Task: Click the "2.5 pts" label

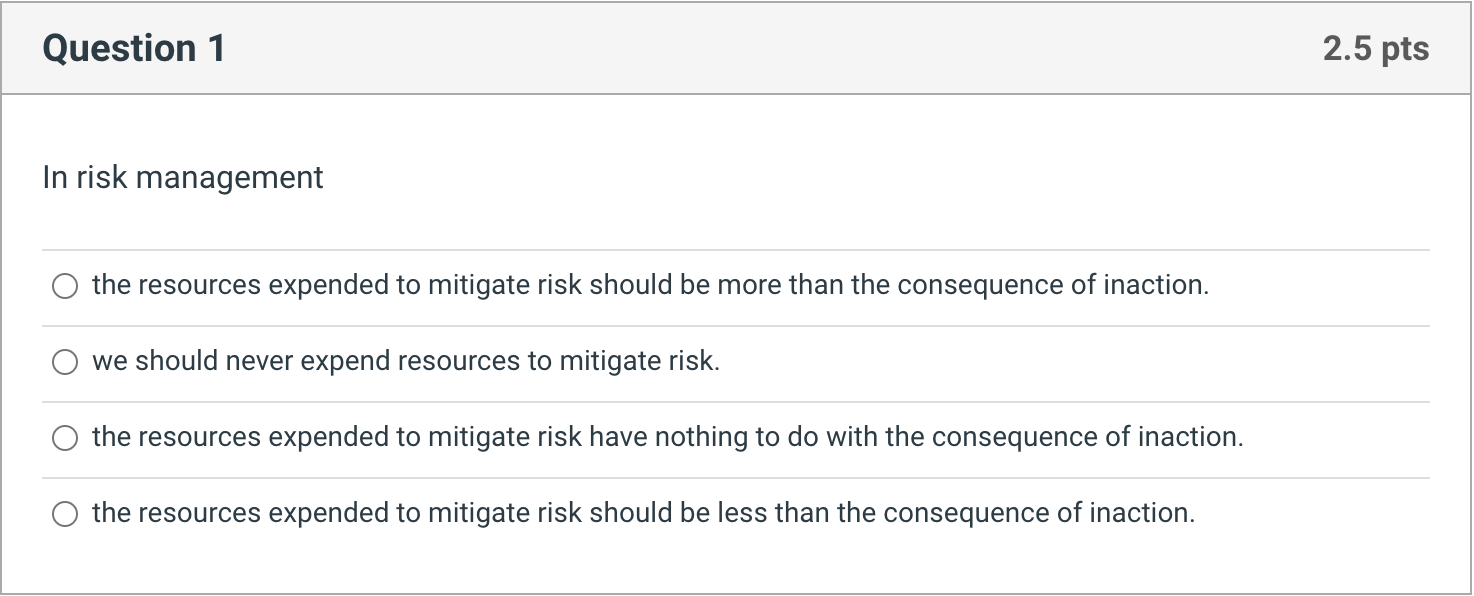Action: point(1376,47)
